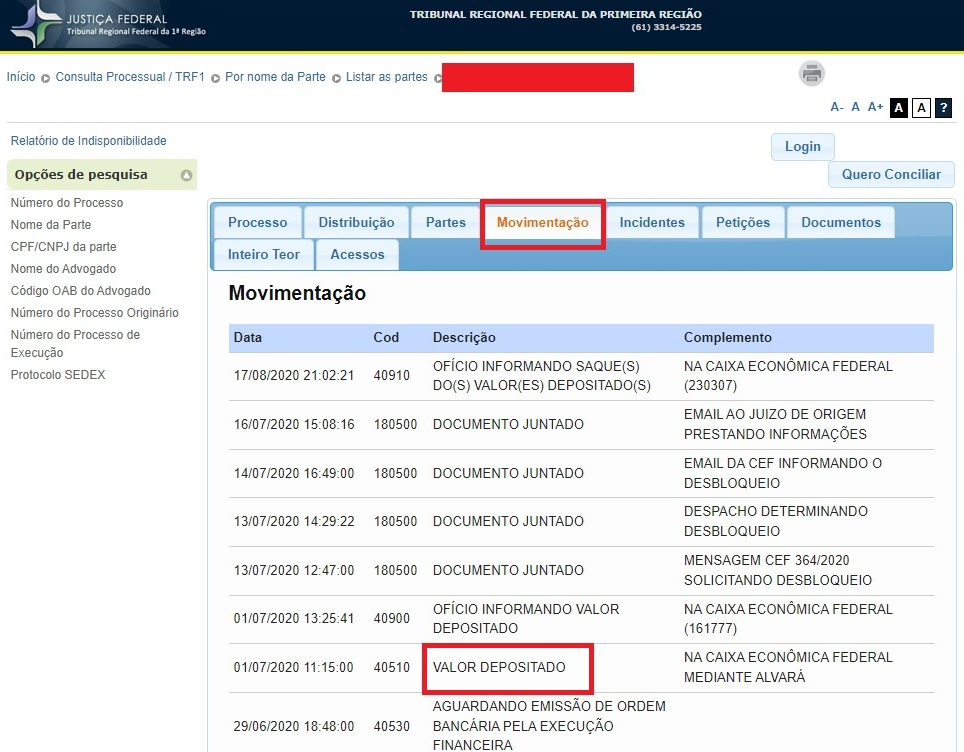Open Relatório de Indisponibilidade link
This screenshot has height=752, width=964.
(89, 141)
